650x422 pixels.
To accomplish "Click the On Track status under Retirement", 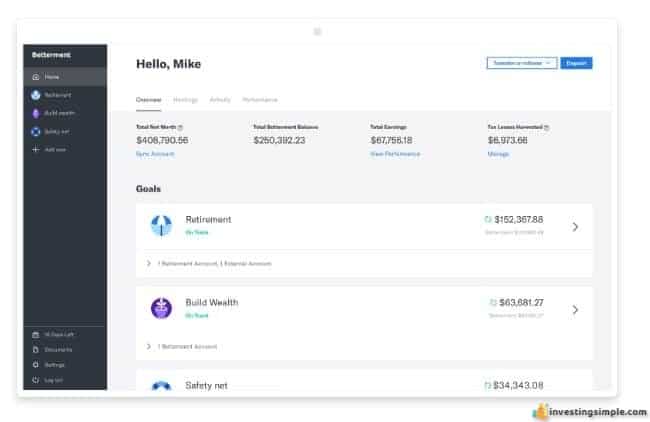I will click(x=197, y=232).
